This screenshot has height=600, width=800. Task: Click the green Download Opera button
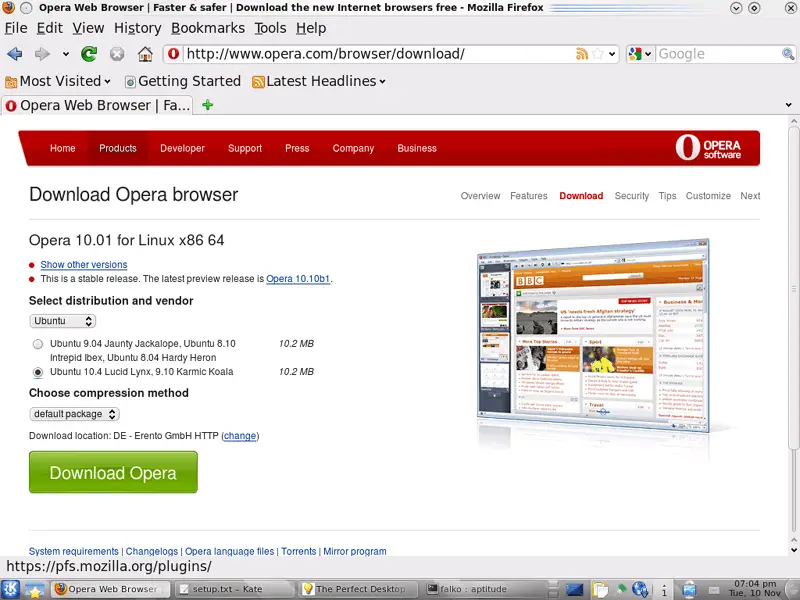(x=113, y=472)
